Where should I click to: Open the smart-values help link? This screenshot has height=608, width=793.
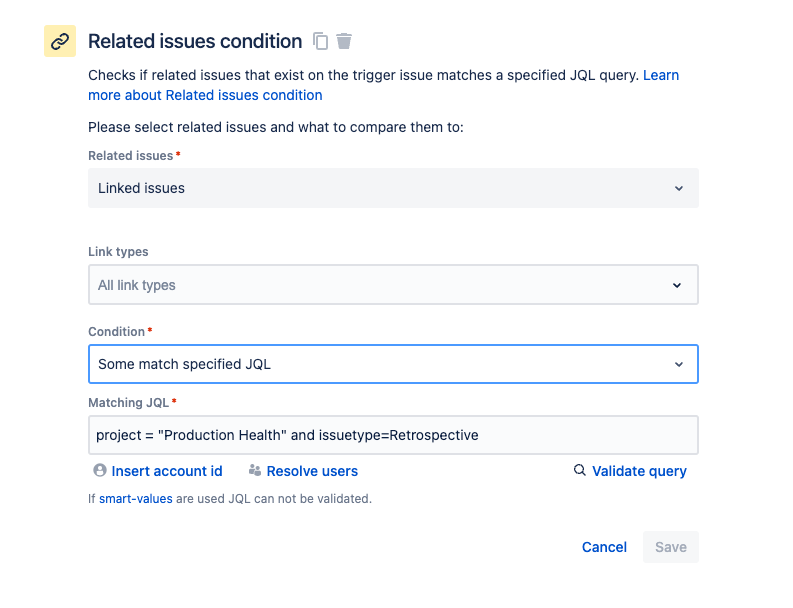[135, 498]
